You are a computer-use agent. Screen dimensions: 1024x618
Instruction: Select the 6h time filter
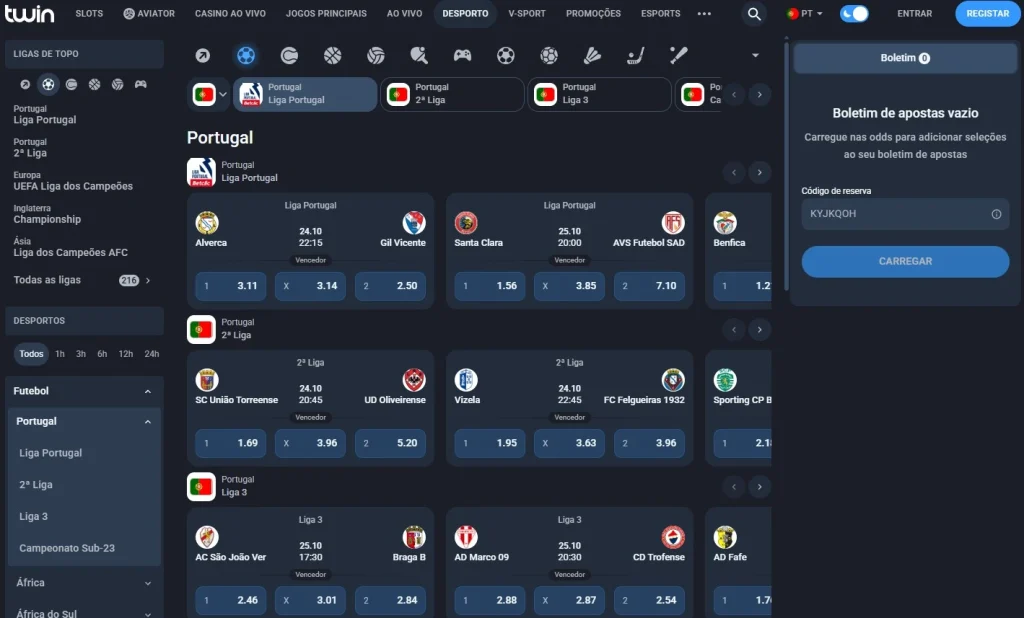pos(103,353)
